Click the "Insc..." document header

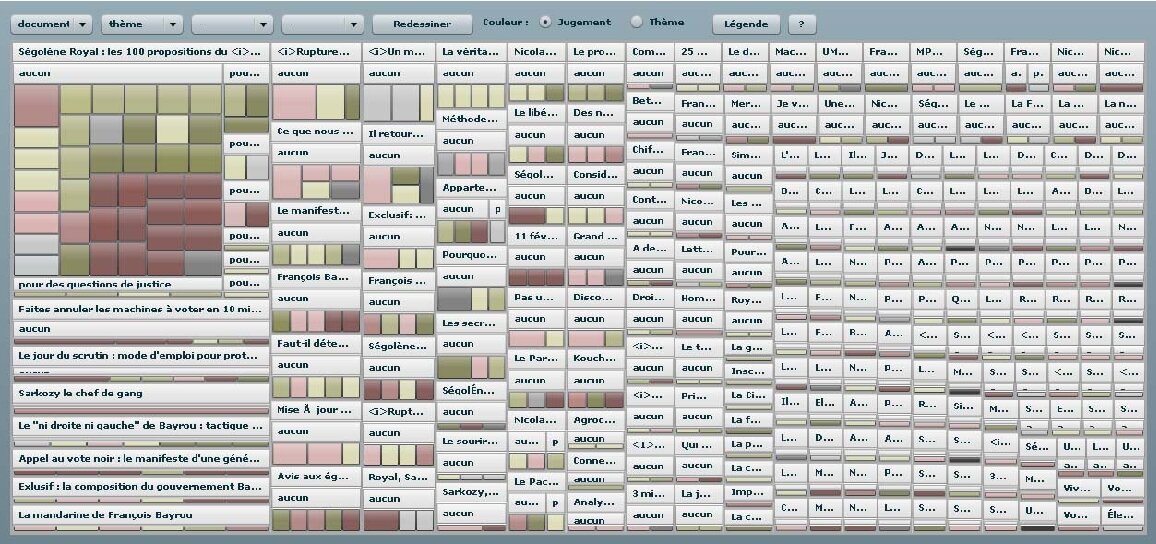pos(748,371)
